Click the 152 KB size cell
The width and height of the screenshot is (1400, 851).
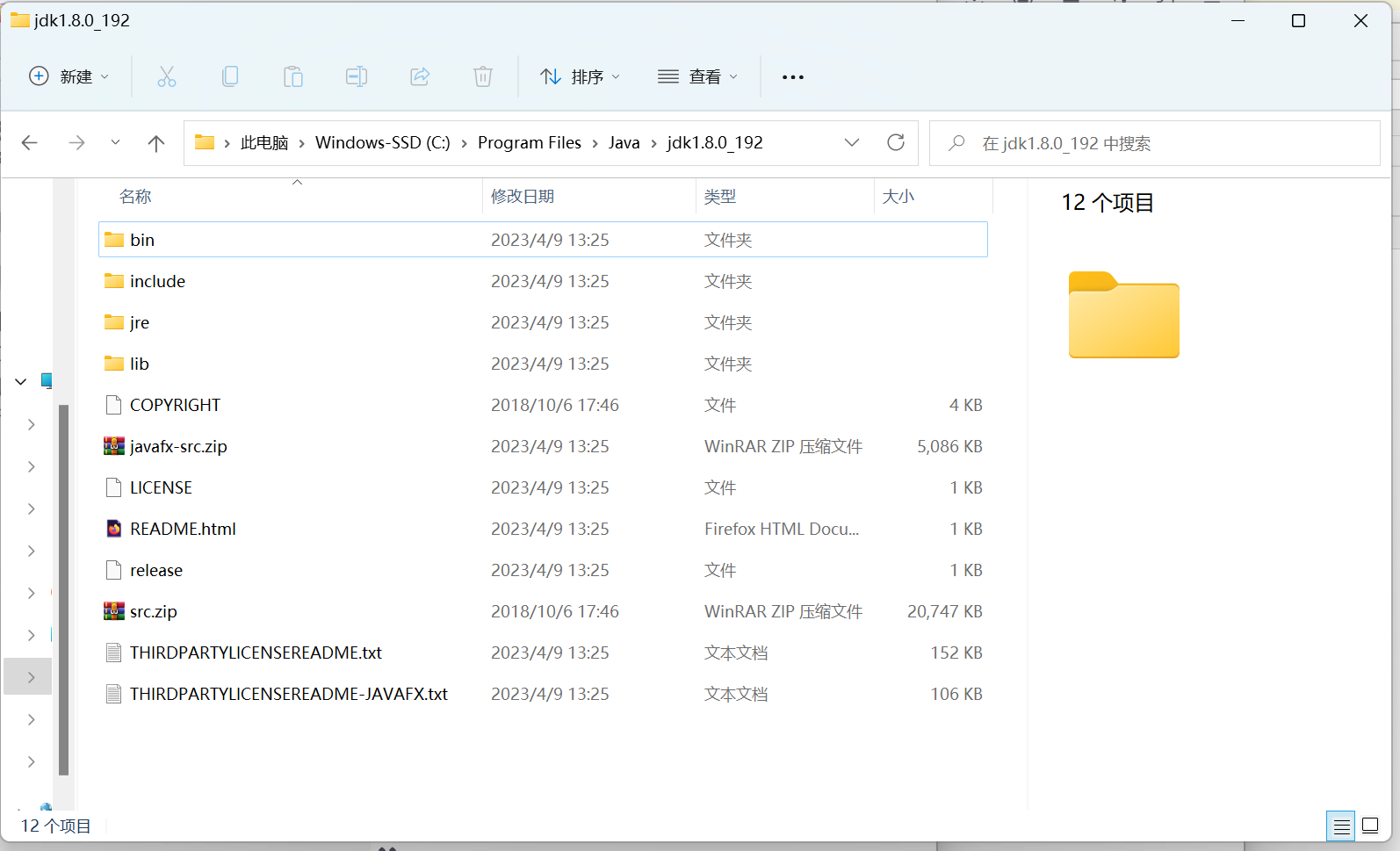[956, 653]
